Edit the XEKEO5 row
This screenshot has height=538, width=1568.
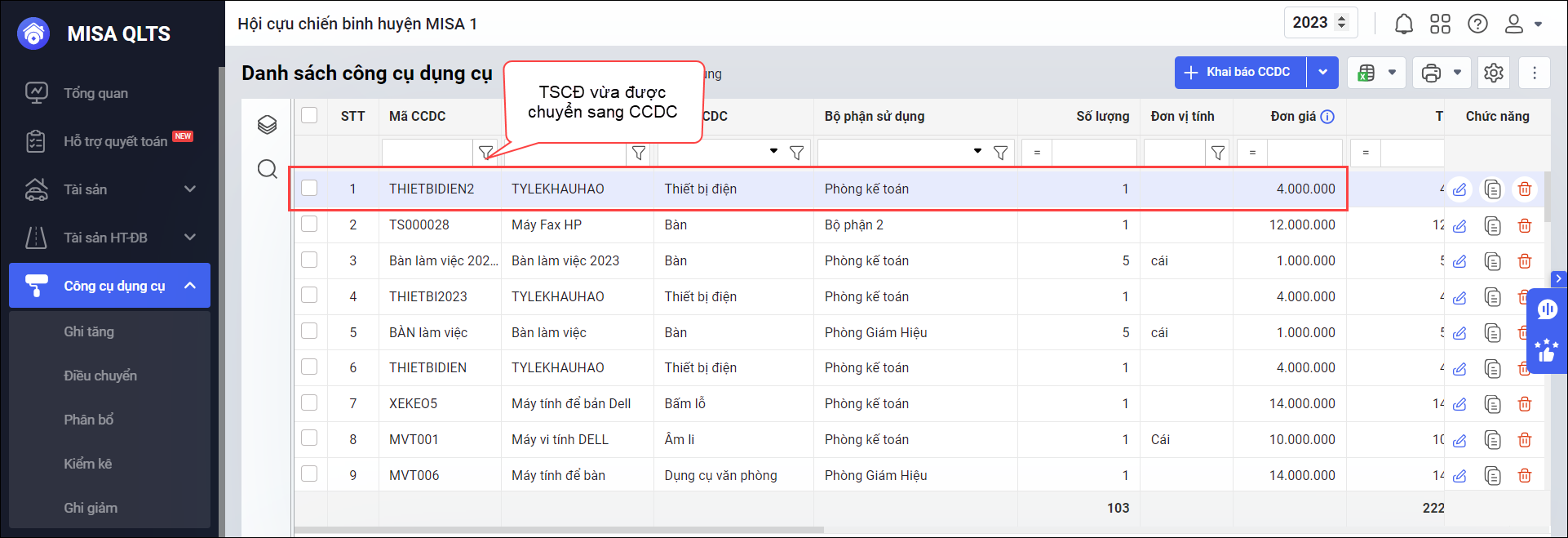(1459, 404)
